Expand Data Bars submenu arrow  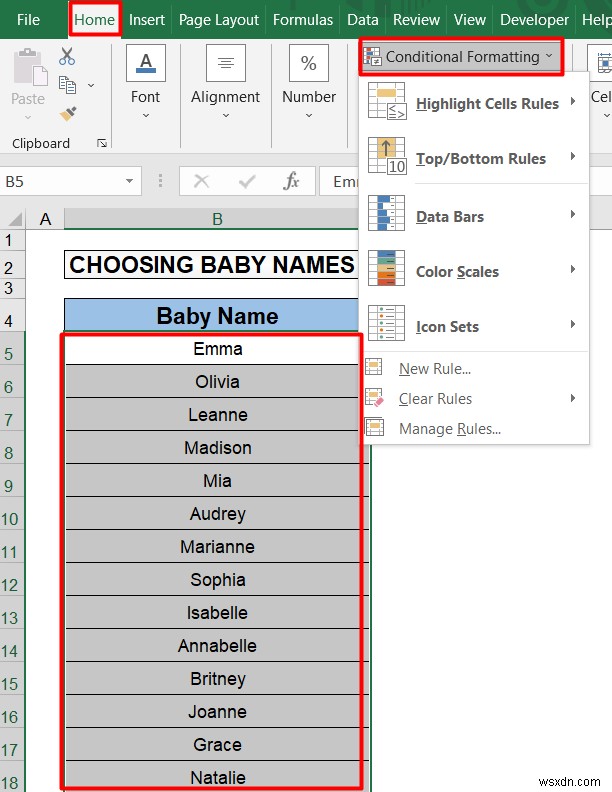[x=573, y=214]
